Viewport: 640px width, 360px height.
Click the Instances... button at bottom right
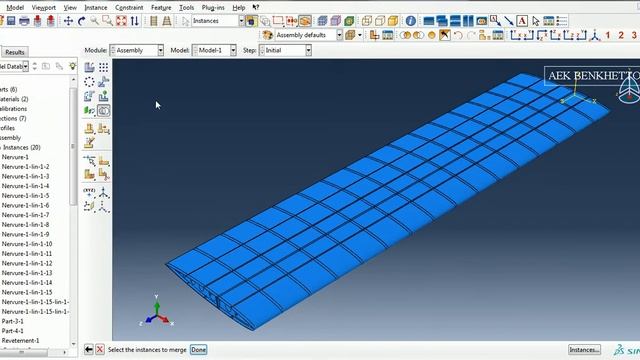click(584, 350)
